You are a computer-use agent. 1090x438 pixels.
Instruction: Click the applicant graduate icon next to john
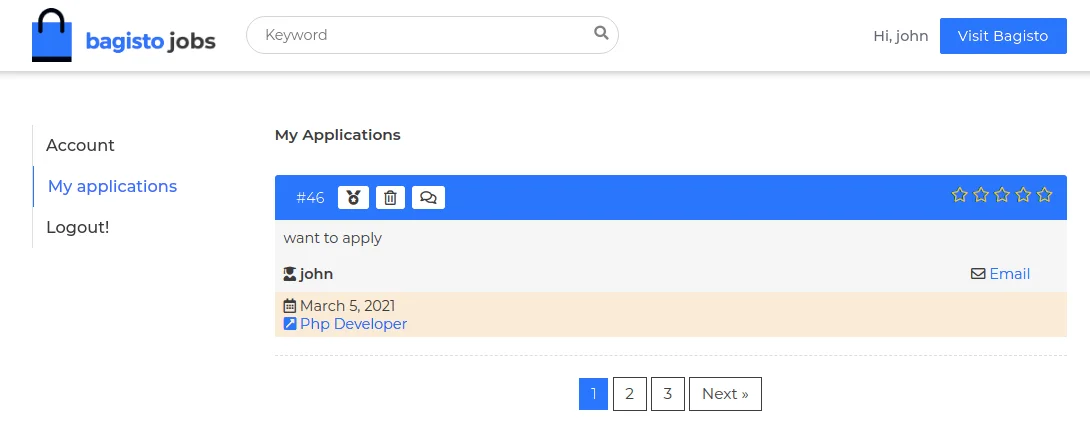pos(290,274)
